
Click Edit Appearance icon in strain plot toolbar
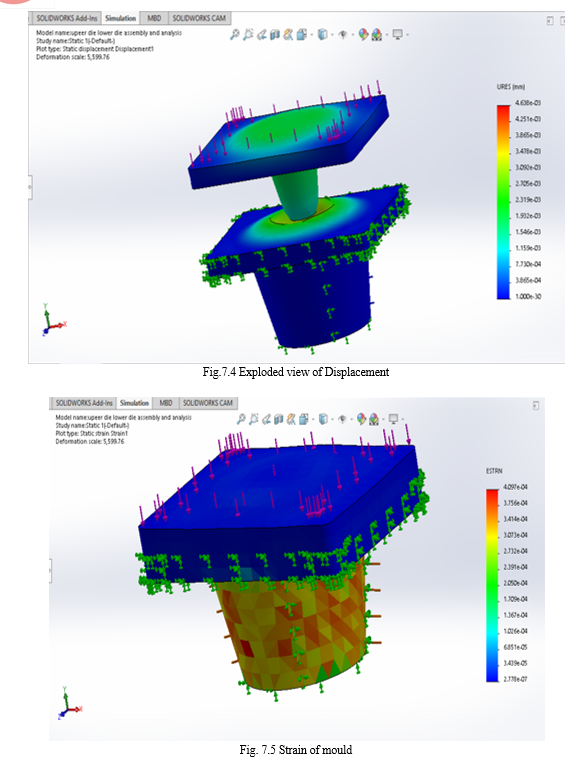click(x=361, y=419)
